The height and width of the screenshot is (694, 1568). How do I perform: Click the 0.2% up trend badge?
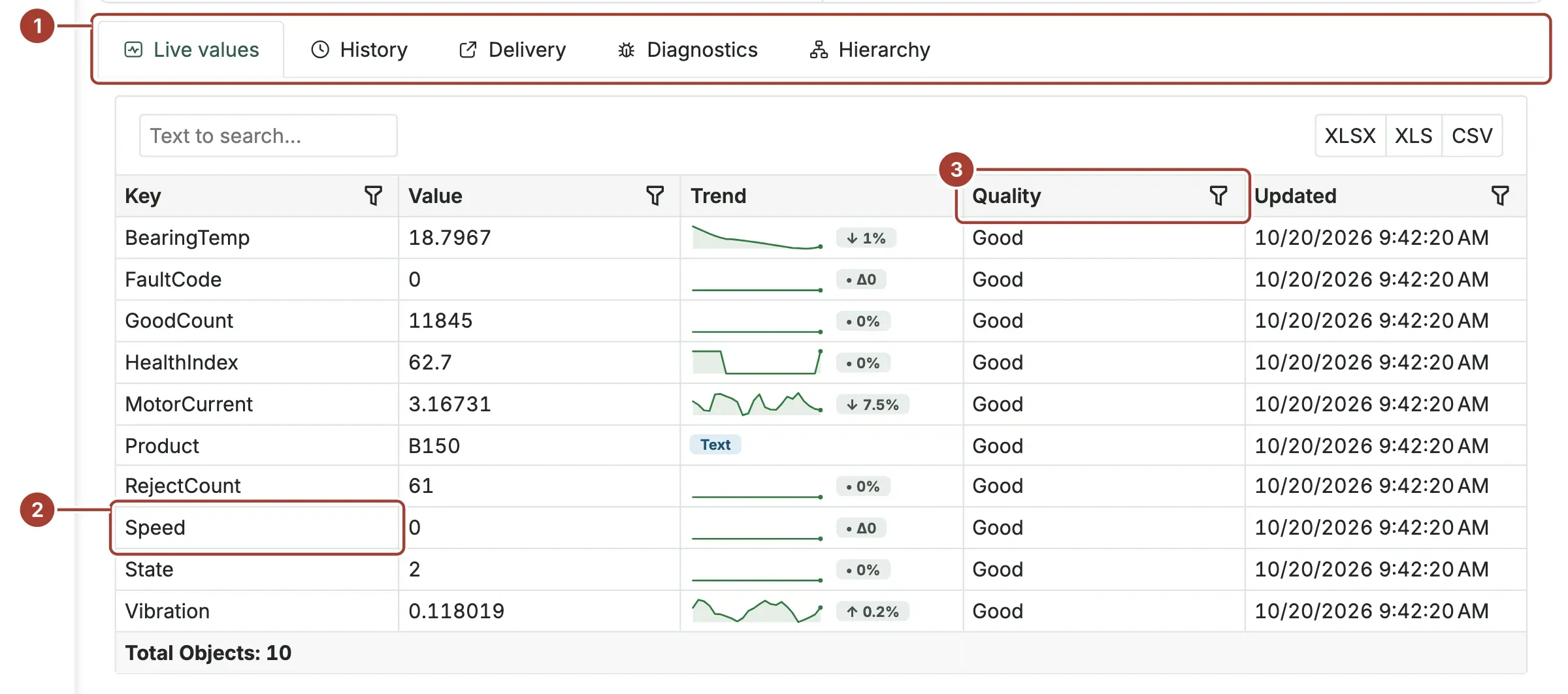point(873,612)
